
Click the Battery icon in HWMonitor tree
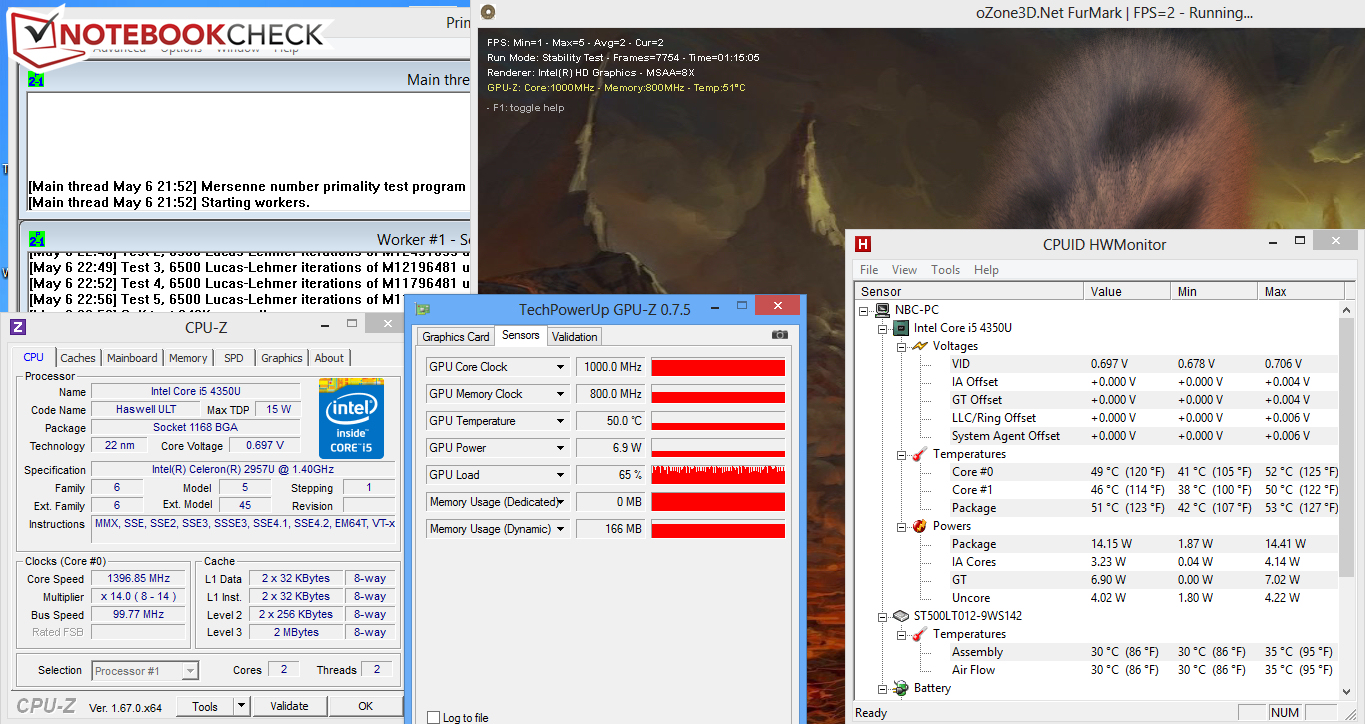(x=900, y=688)
